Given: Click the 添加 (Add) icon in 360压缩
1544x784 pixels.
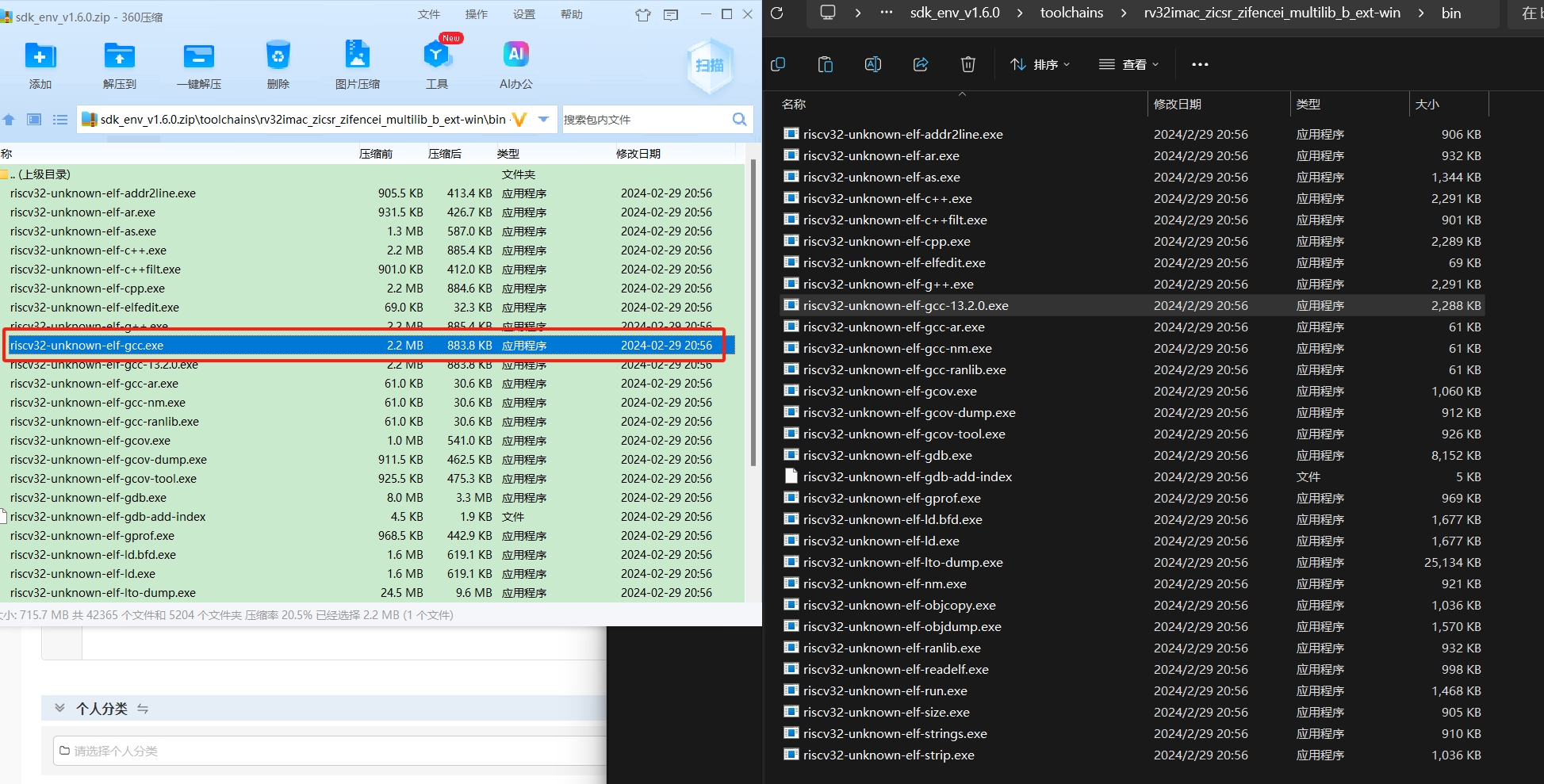Looking at the screenshot, I should tap(40, 57).
